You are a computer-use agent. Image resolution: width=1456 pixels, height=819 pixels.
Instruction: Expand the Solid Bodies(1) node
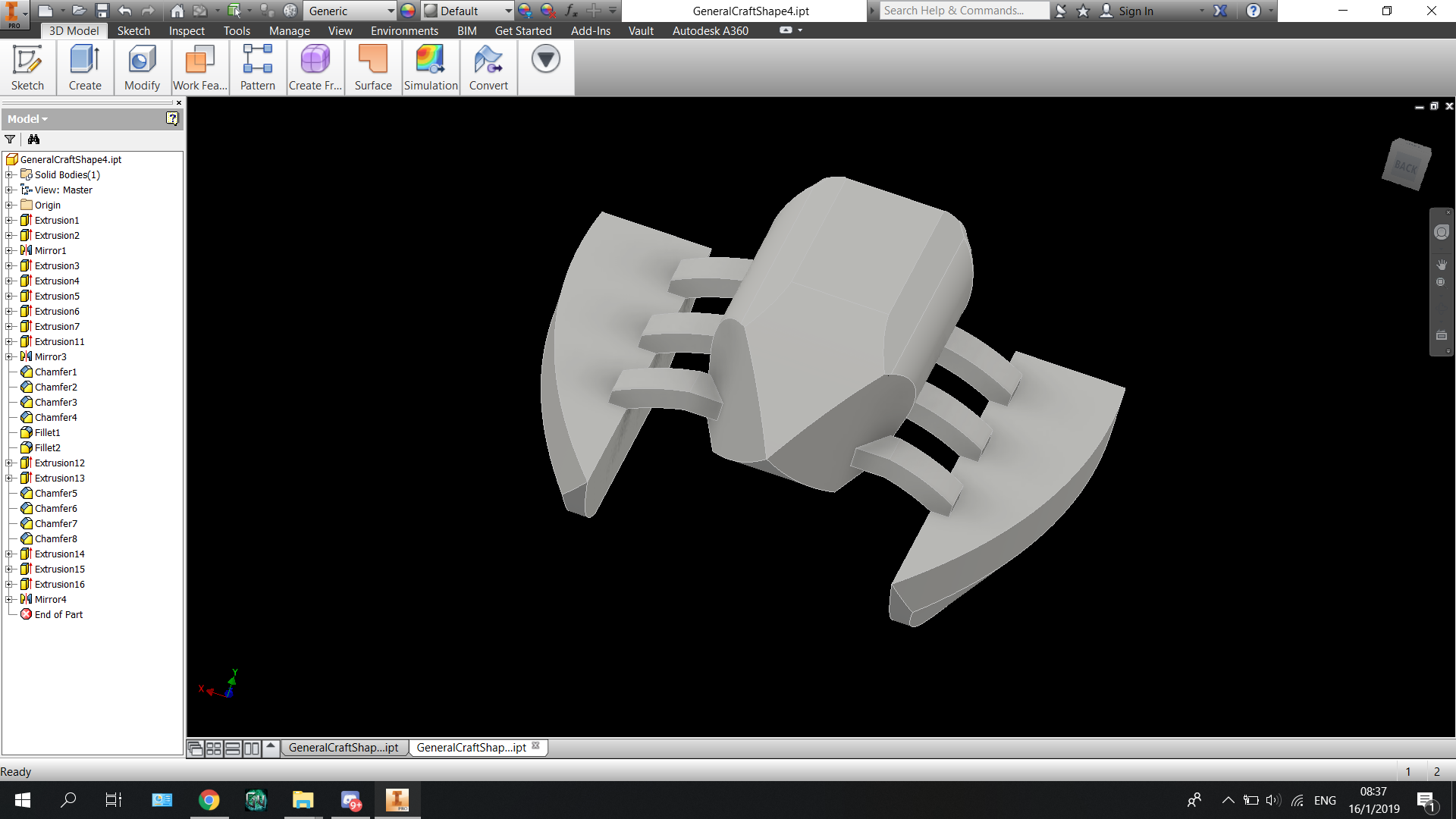9,175
